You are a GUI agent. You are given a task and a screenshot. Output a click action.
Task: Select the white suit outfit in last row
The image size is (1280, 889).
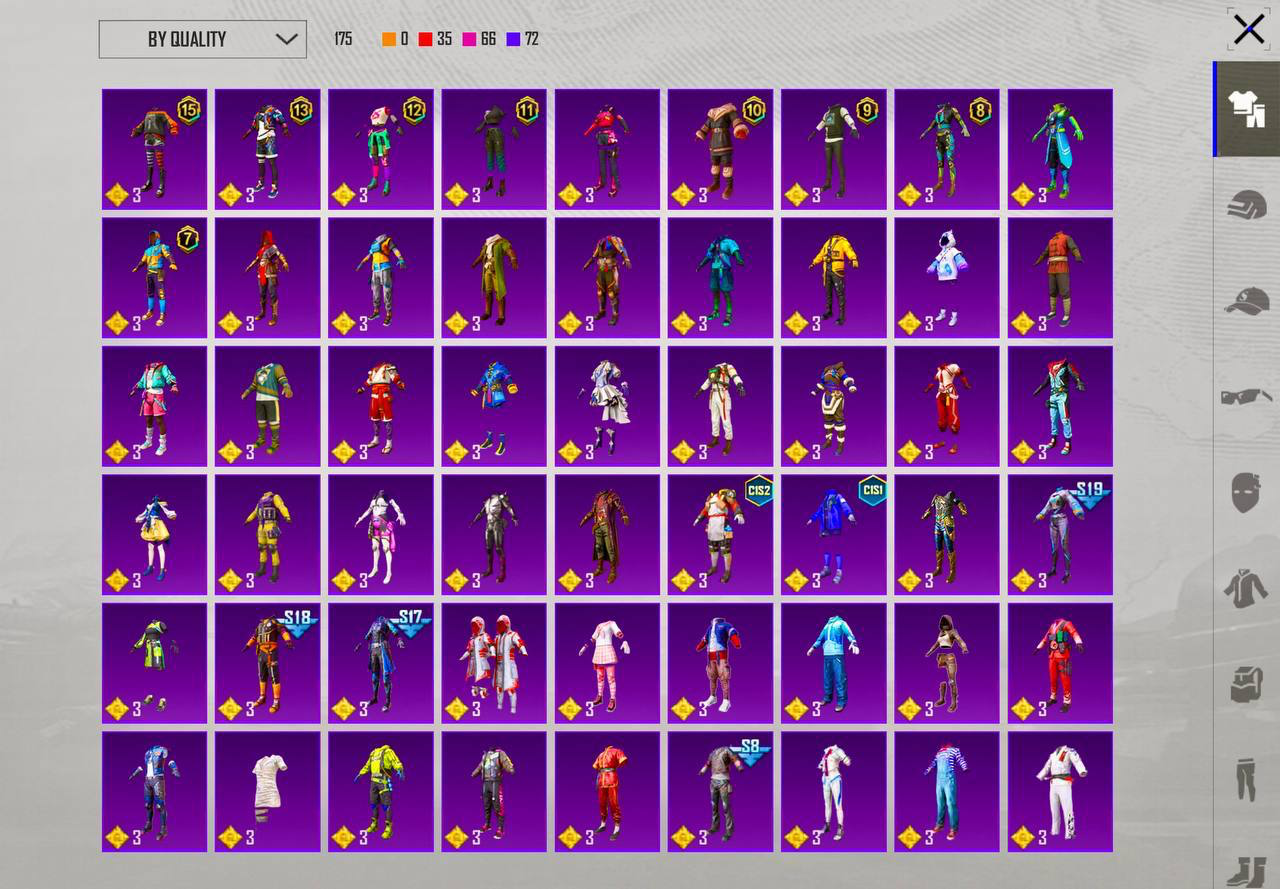tap(1060, 792)
